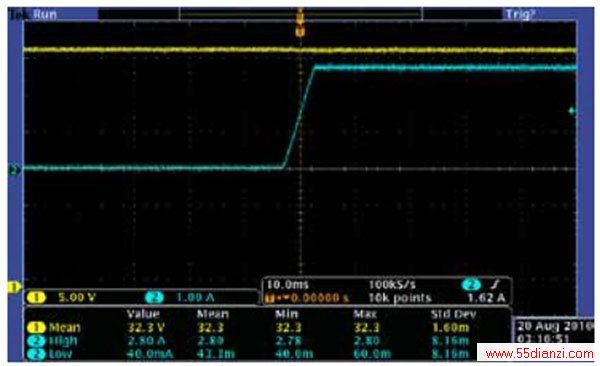Viewport: 600px width, 366px height.
Task: Click the Mean row's 32.3 Max cell
Action: point(367,328)
